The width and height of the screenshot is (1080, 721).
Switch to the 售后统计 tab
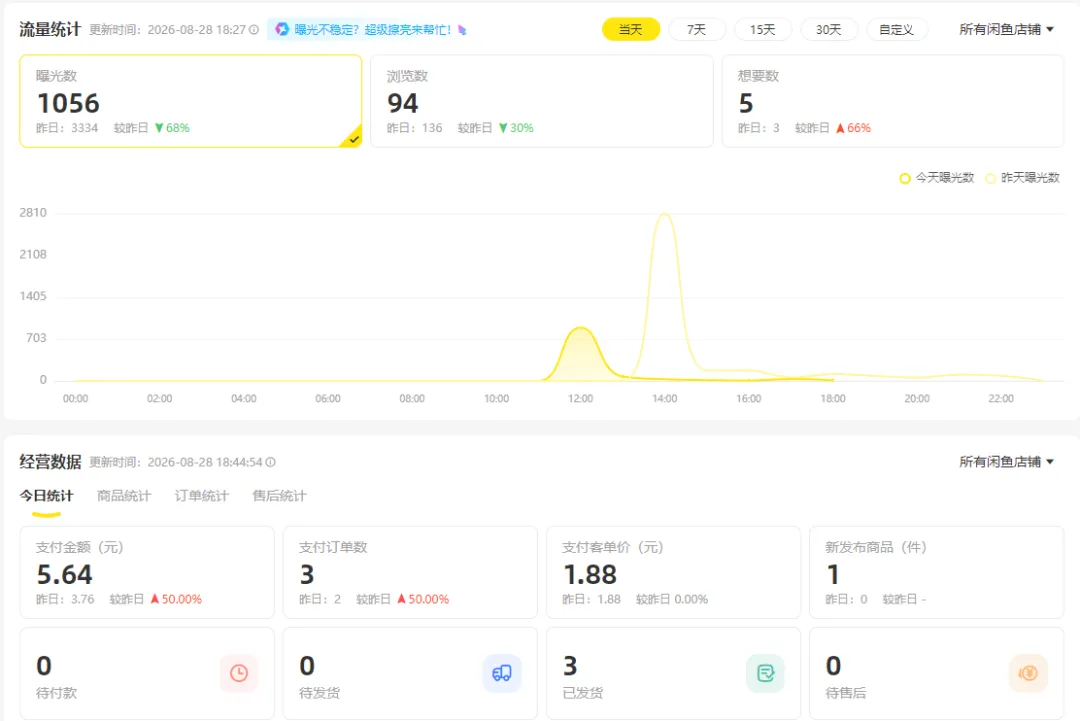(x=280, y=496)
